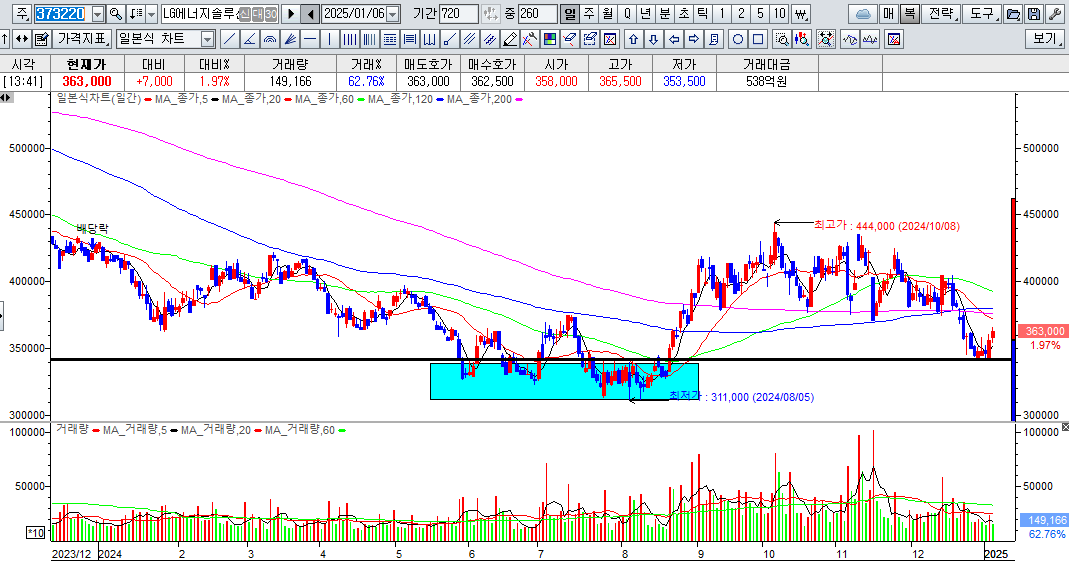Select the rectangle shape drawing tool
This screenshot has width=1069, height=561.
758,39
